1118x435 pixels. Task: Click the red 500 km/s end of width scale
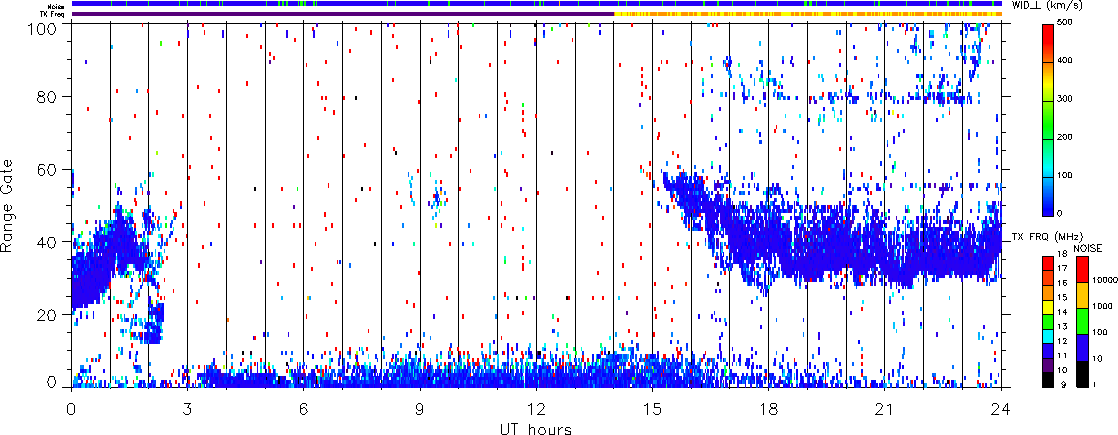[x=1048, y=29]
